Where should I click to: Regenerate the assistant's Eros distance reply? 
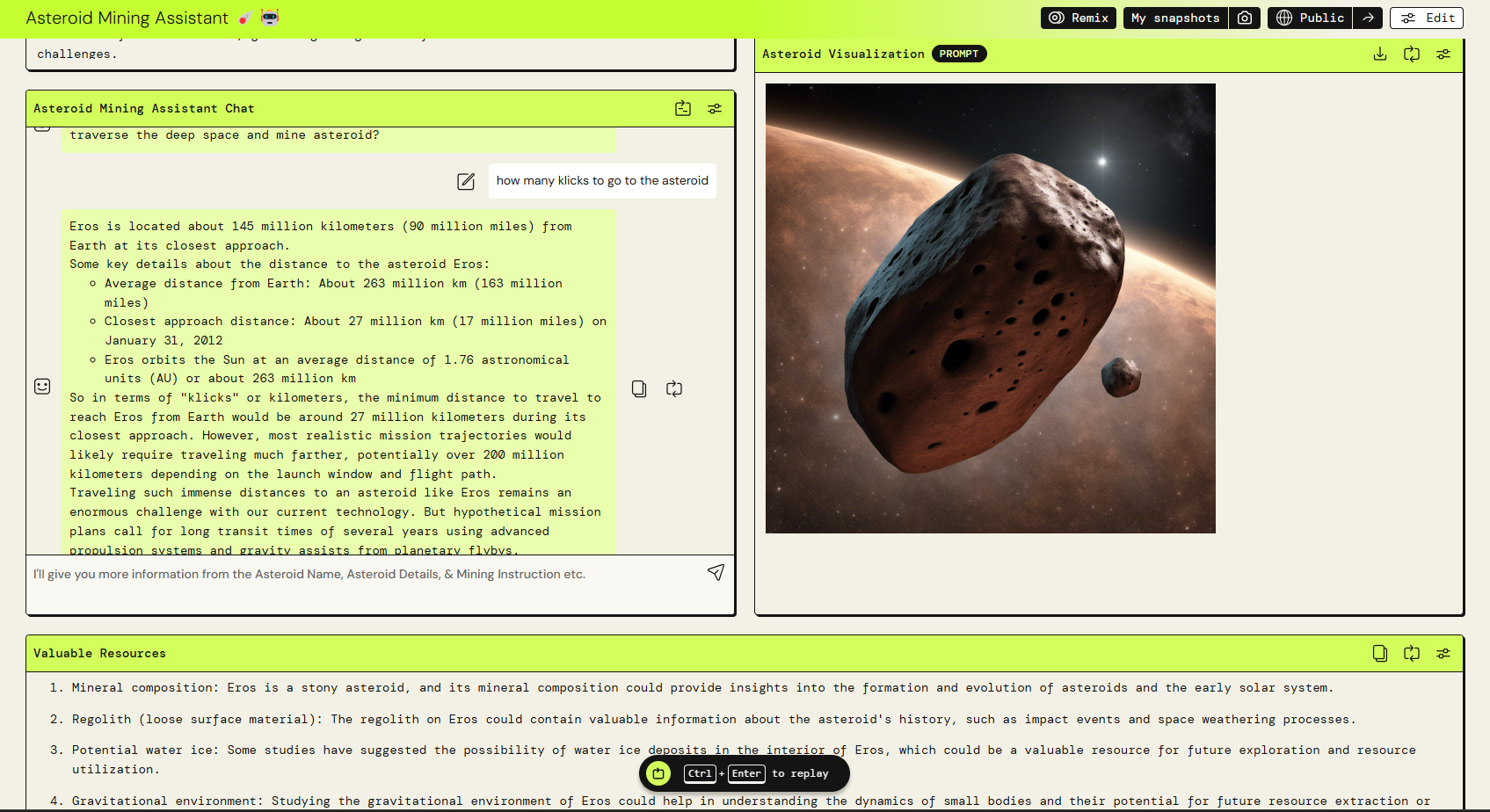coord(674,388)
